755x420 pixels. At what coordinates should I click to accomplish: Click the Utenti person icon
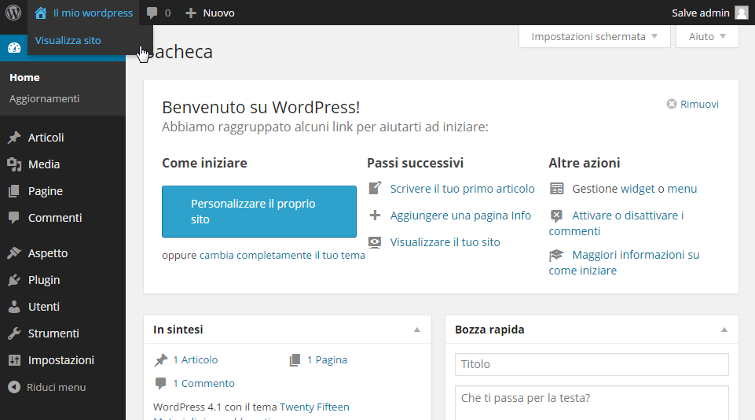point(14,307)
